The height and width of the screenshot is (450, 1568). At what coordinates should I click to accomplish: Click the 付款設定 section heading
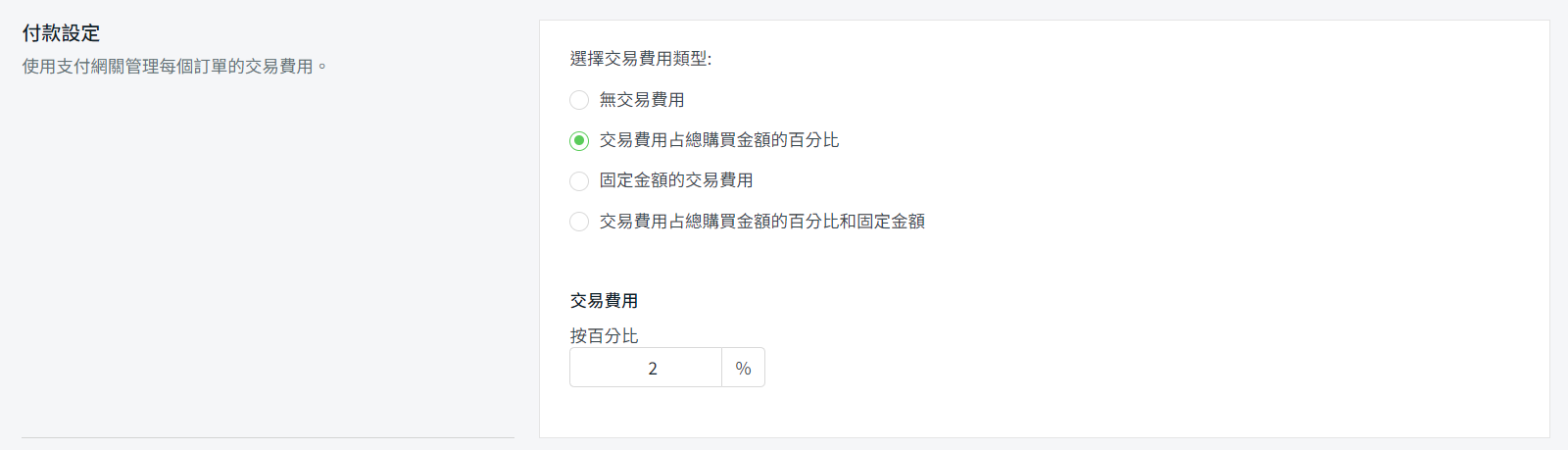[x=62, y=33]
